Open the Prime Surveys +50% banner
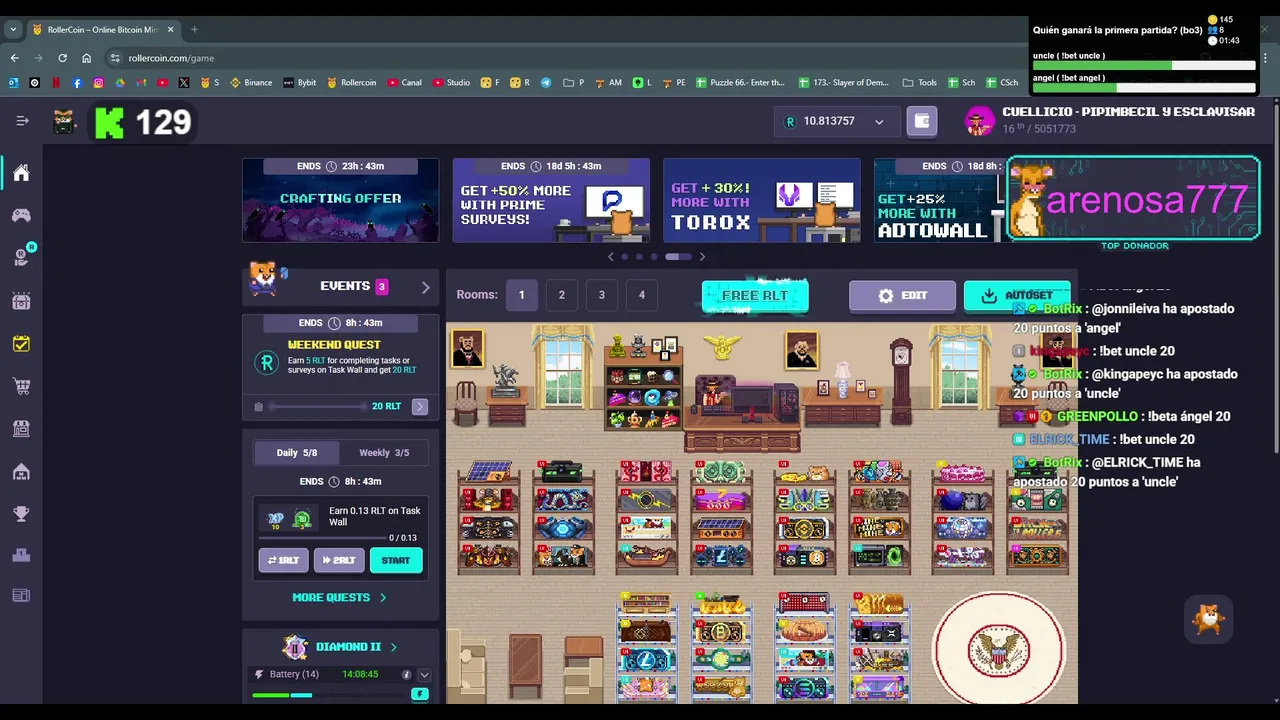Image resolution: width=1280 pixels, height=720 pixels. coord(551,200)
